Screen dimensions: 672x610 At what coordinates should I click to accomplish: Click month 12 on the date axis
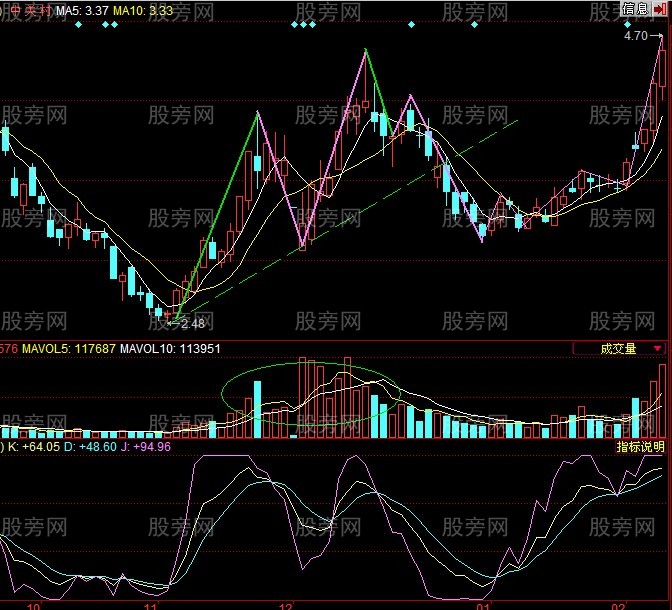click(286, 606)
